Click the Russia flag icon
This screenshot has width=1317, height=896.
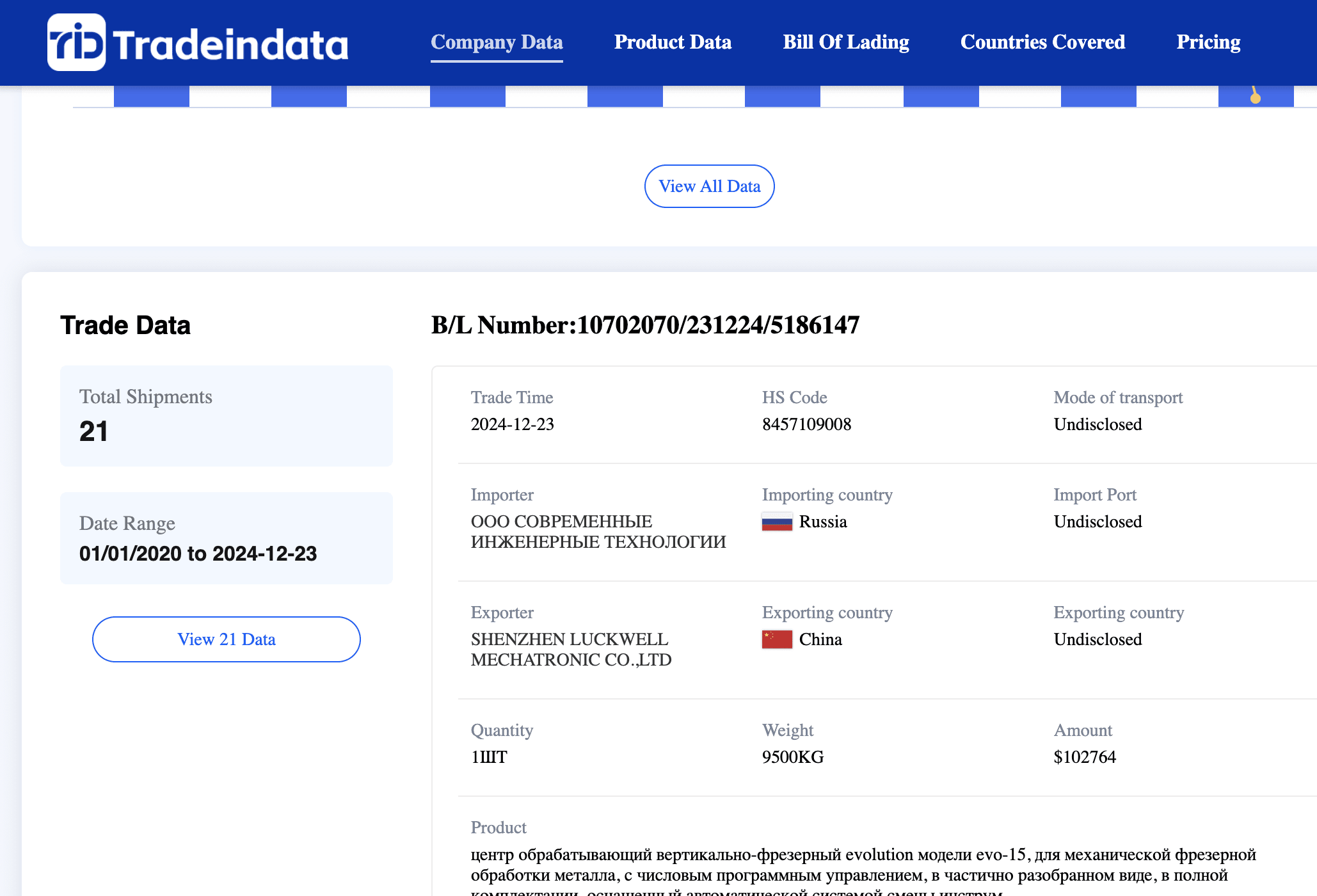(x=777, y=522)
